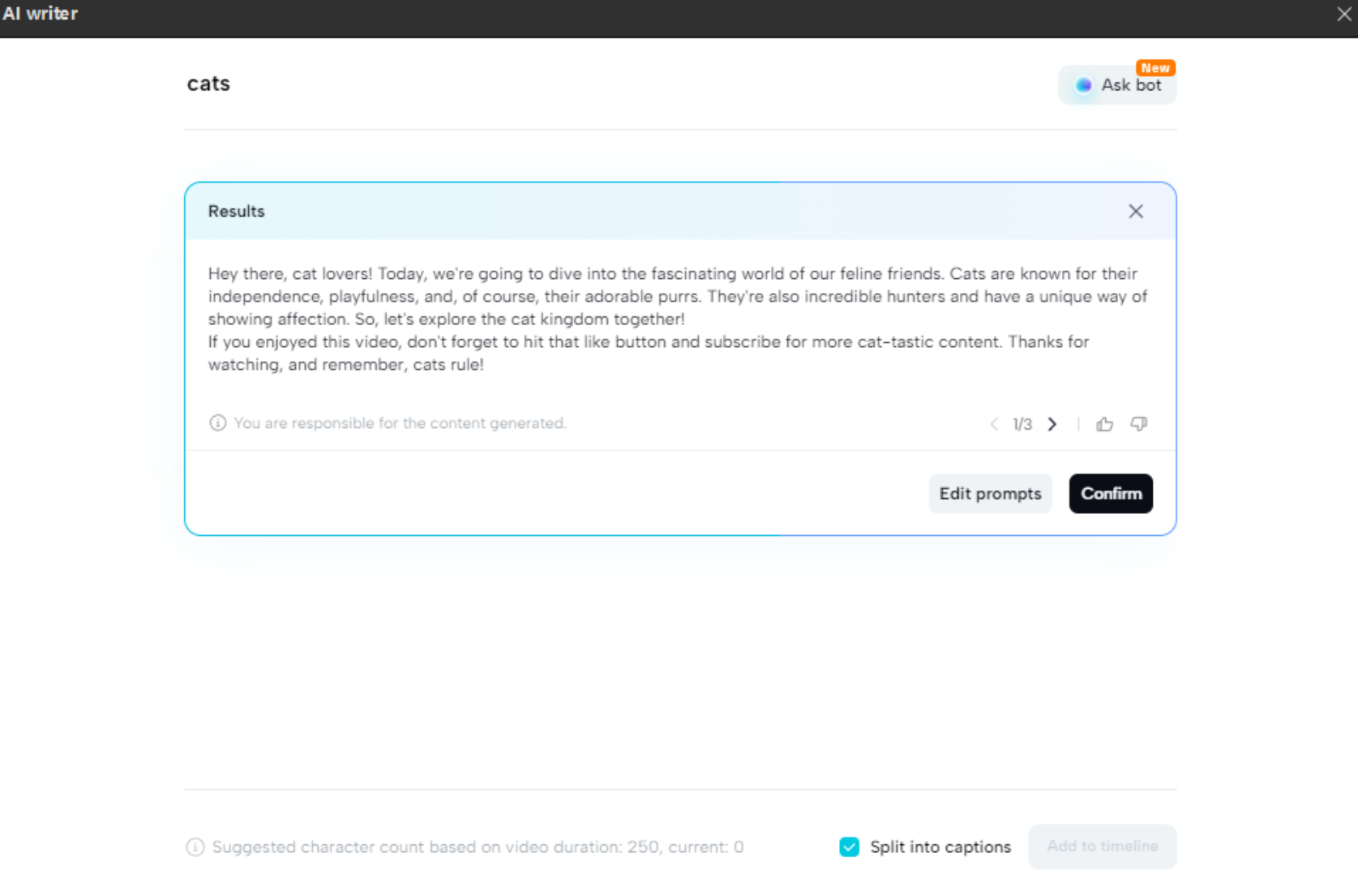
Task: Confirm the generated script
Action: pos(1111,494)
